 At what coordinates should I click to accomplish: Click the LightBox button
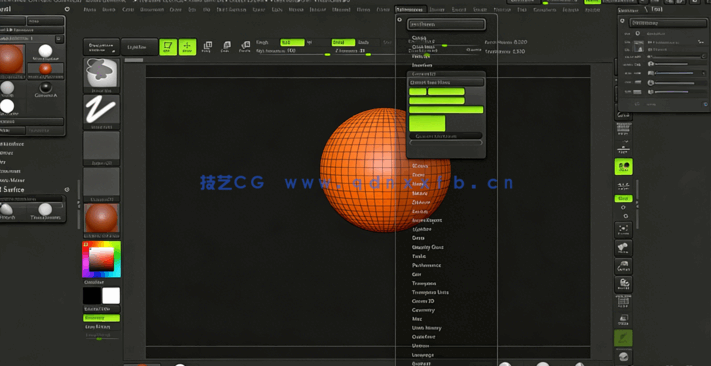coord(139,47)
